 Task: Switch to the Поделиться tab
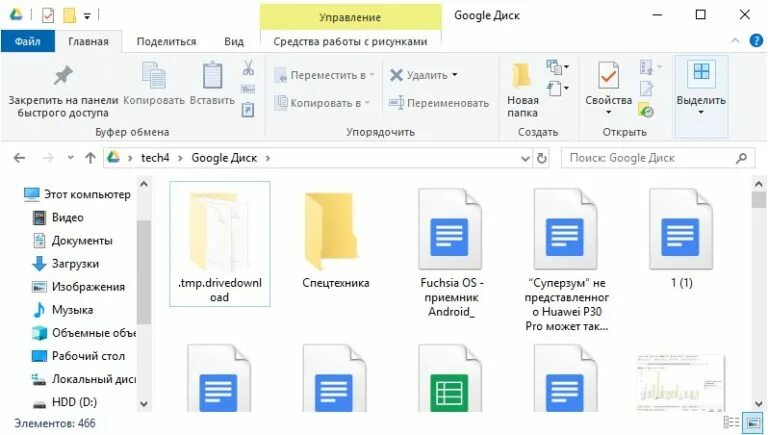pos(166,42)
